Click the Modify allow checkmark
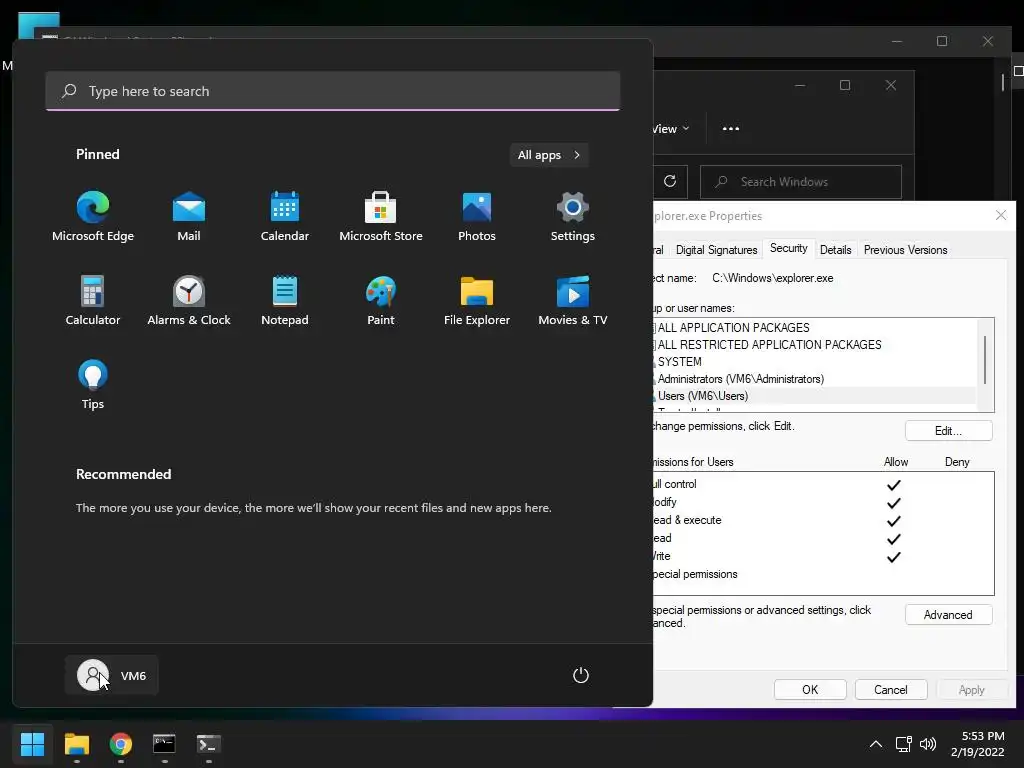 click(894, 503)
